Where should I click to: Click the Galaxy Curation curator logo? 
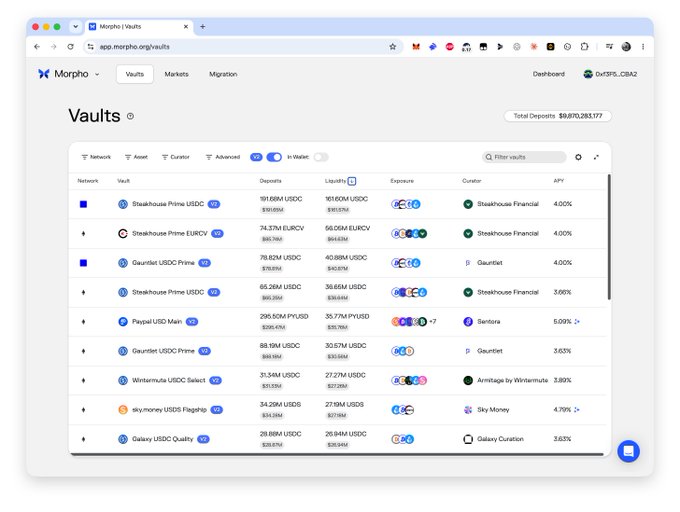click(x=468, y=439)
